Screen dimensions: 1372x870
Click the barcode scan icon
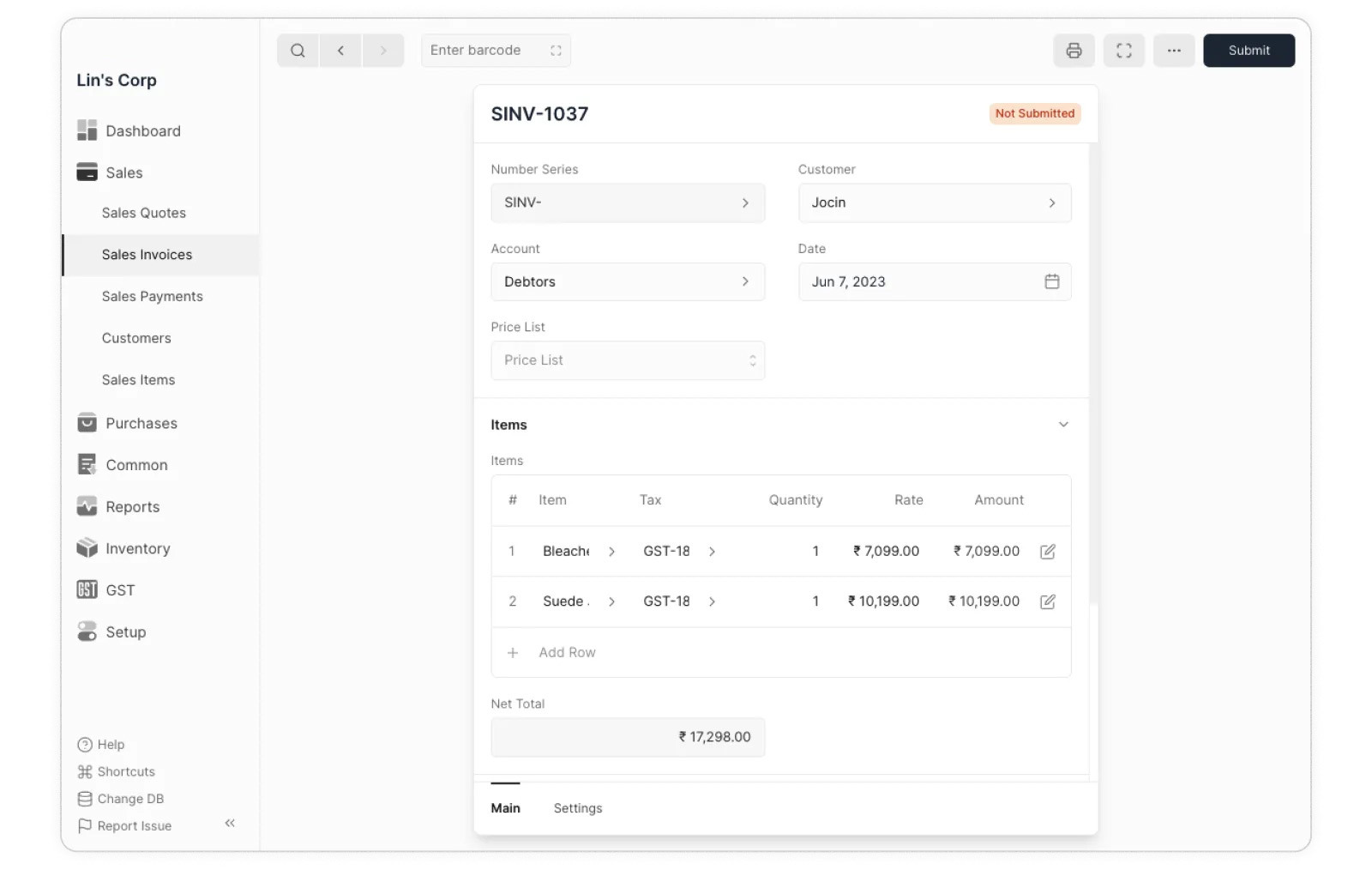556,51
